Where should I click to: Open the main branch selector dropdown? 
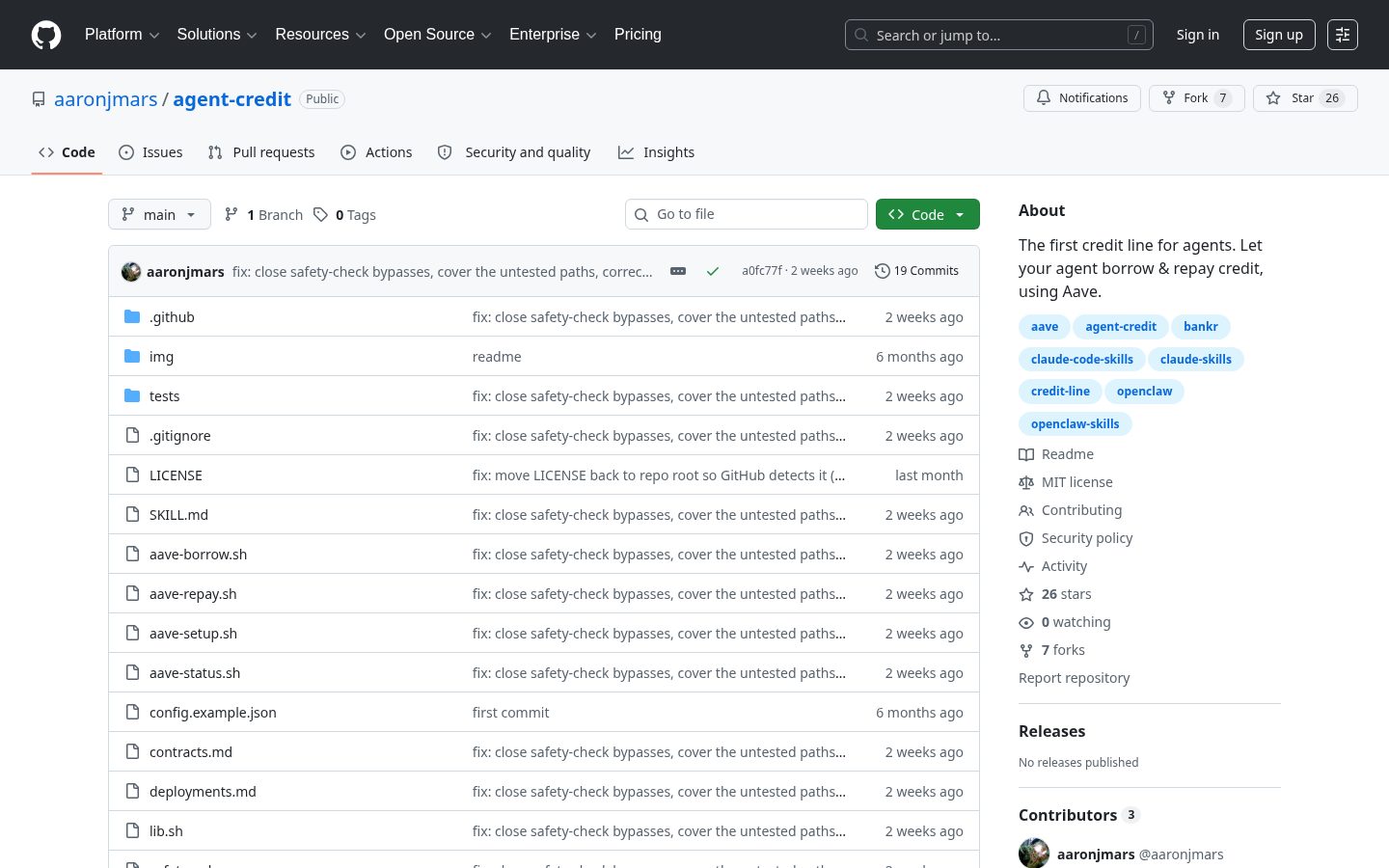159,214
